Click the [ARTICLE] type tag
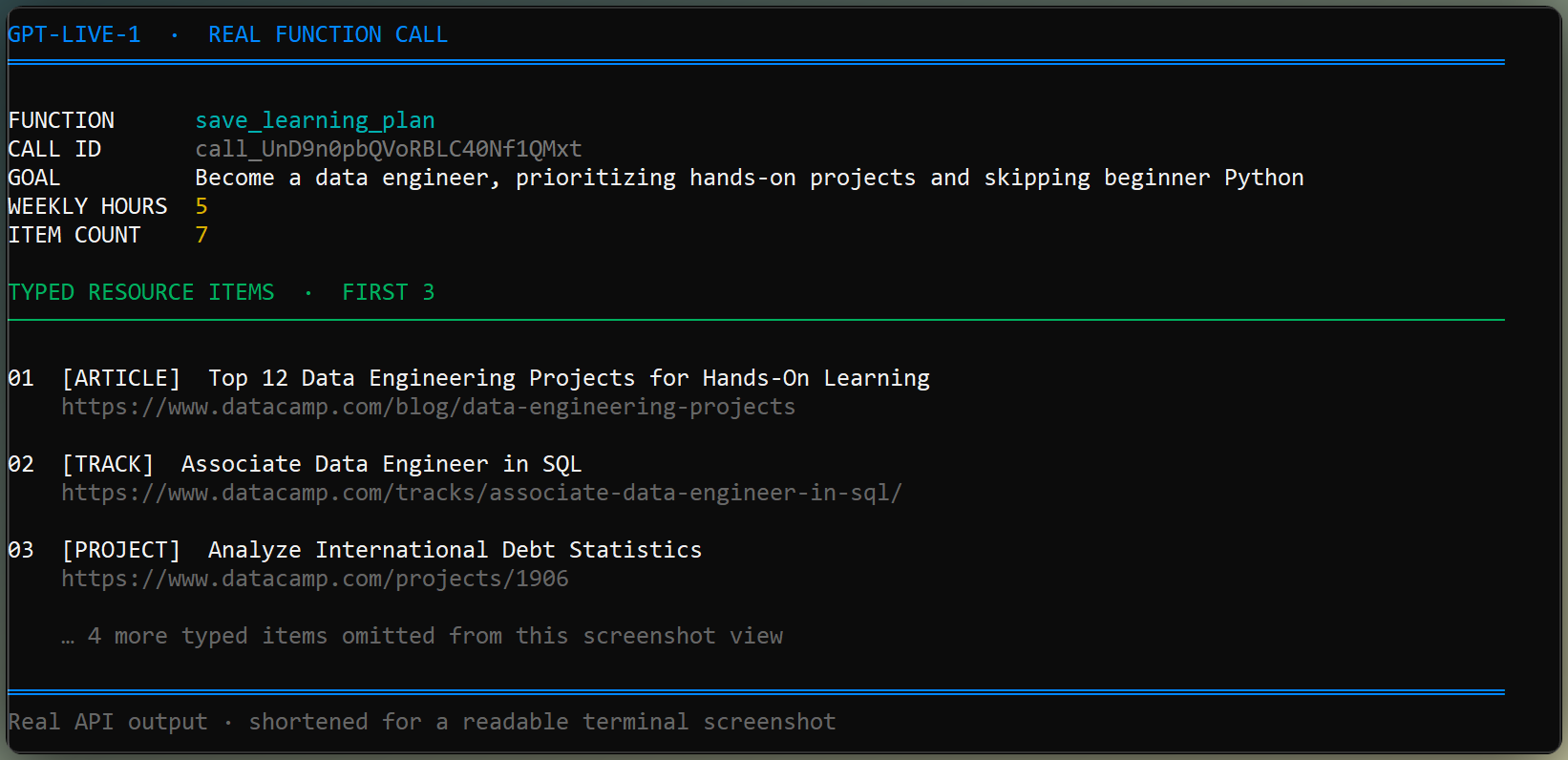The image size is (1568, 760). (x=121, y=379)
